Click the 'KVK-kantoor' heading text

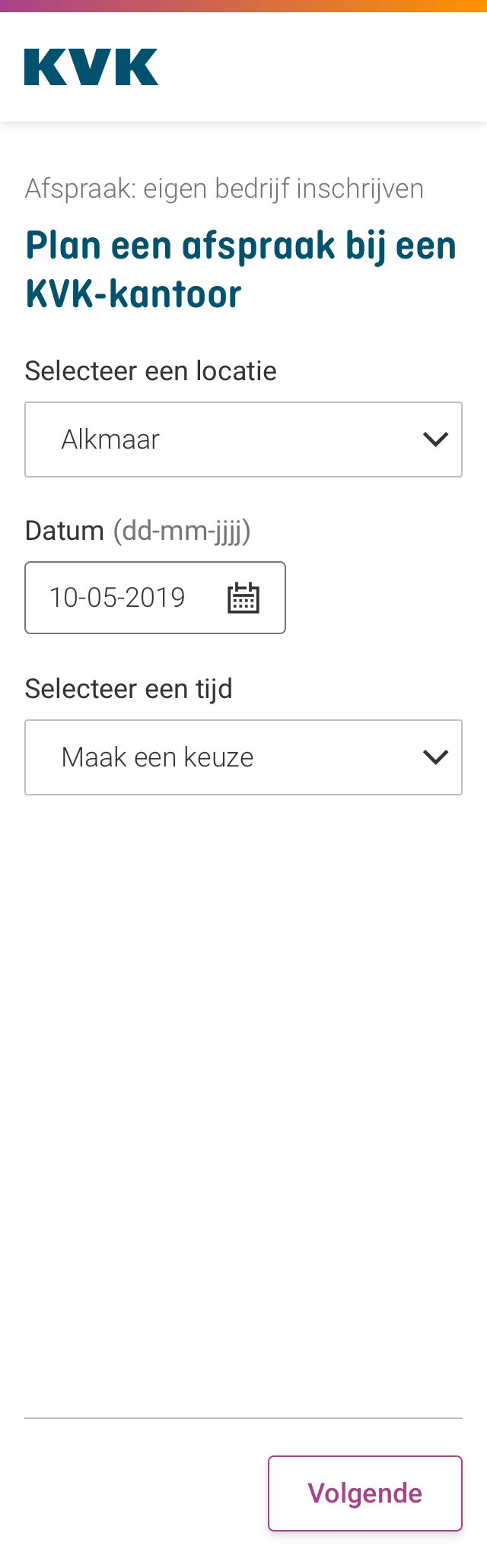(x=134, y=294)
